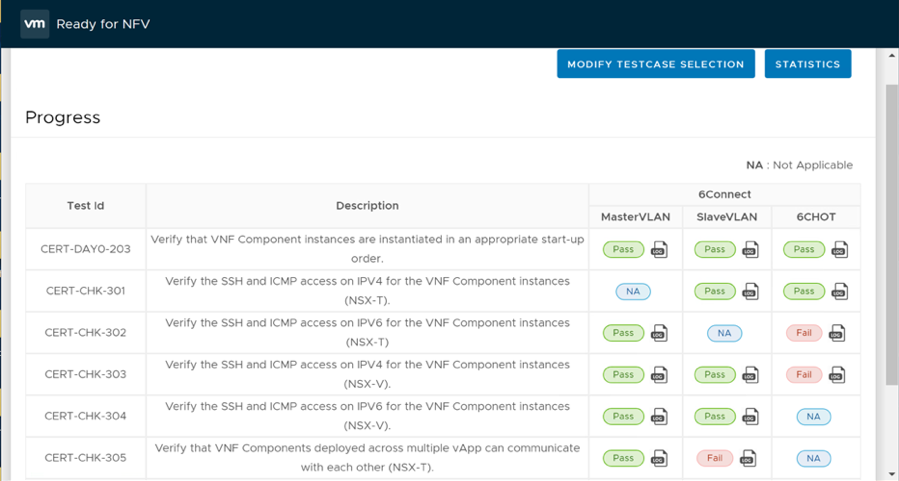Open 6CHOT log icon for CERT-CHK-302
Screen dimensions: 899x481
coord(838,333)
